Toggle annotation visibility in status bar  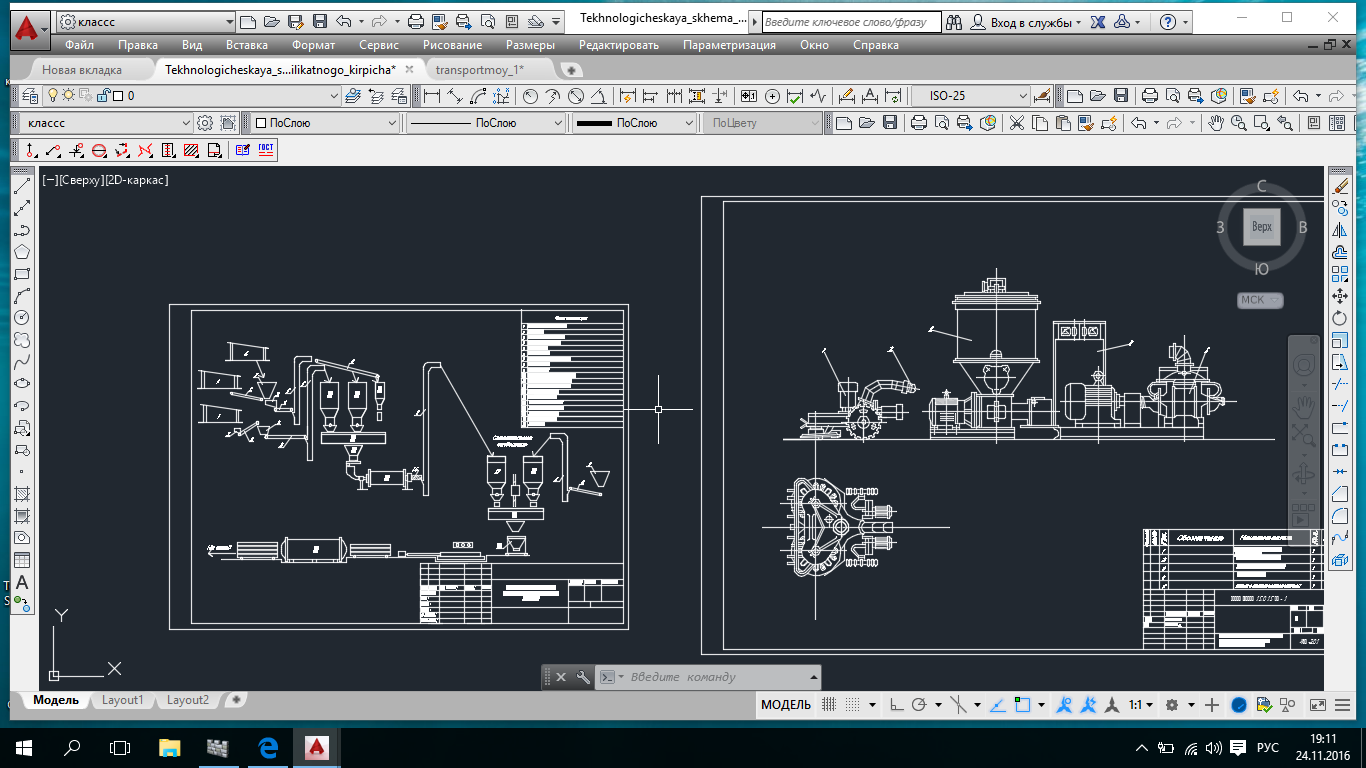point(1064,705)
